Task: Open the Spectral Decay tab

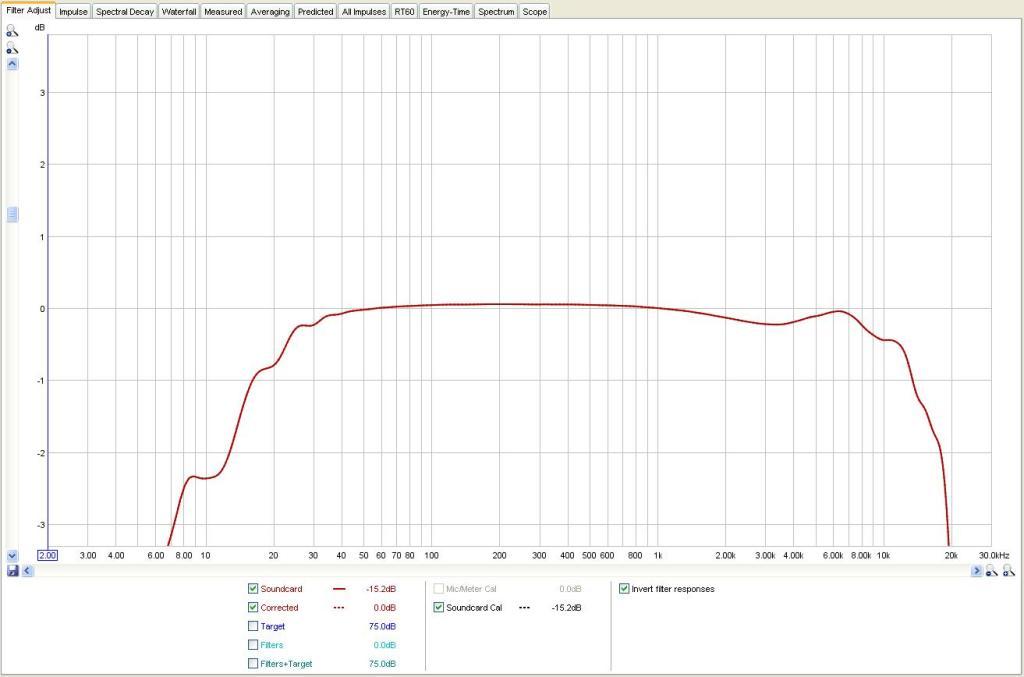Action: (x=125, y=12)
